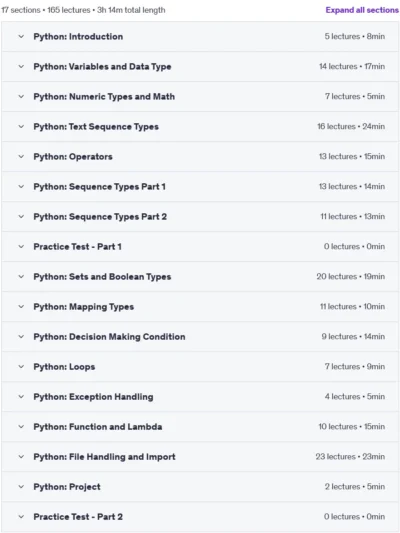The height and width of the screenshot is (533, 400).
Task: Open Python: Exception Handling section title
Action: click(x=93, y=397)
